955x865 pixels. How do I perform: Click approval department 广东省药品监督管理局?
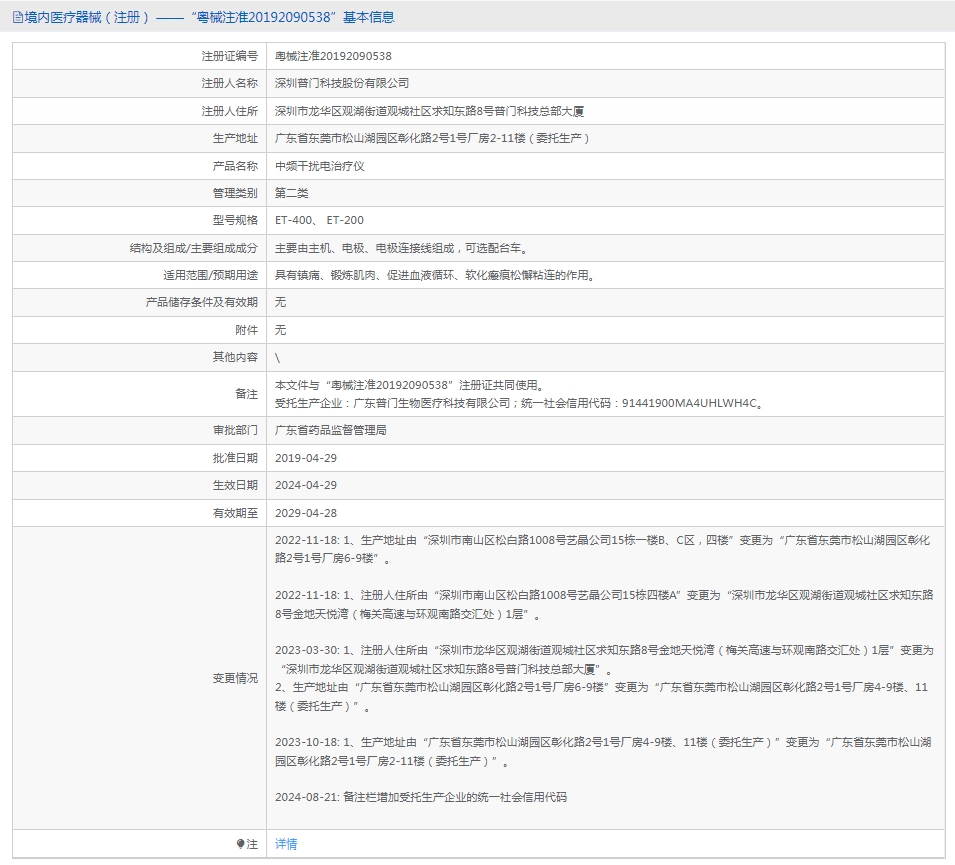coord(331,430)
